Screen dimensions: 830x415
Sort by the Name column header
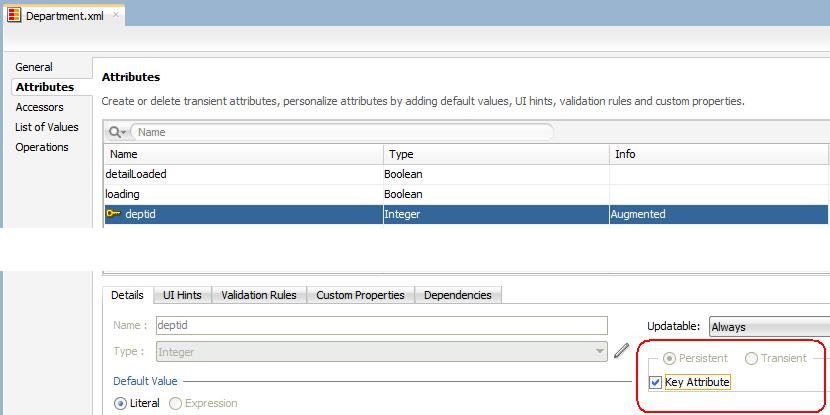click(x=244, y=155)
